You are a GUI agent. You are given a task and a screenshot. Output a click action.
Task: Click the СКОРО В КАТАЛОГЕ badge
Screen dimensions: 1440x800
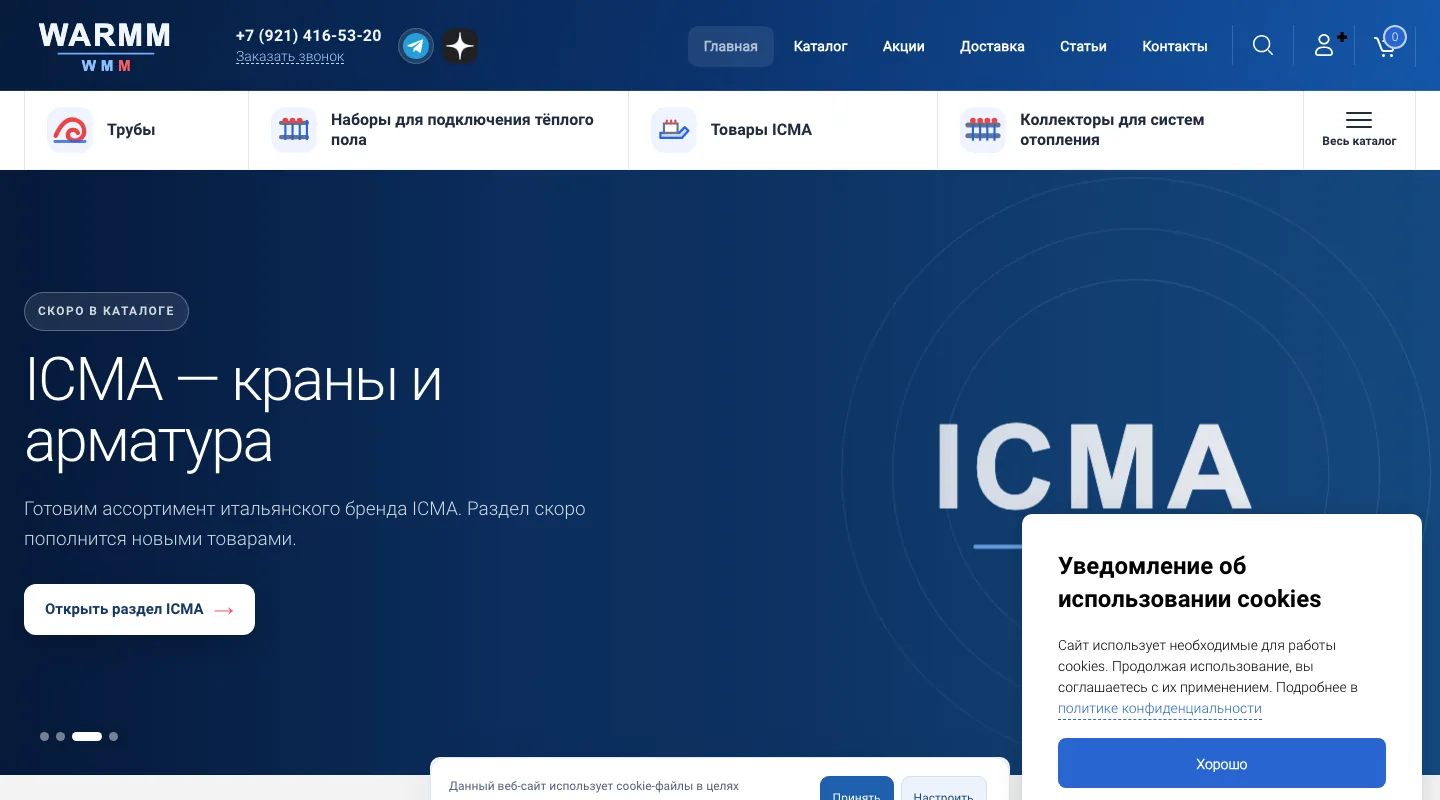[x=106, y=311]
